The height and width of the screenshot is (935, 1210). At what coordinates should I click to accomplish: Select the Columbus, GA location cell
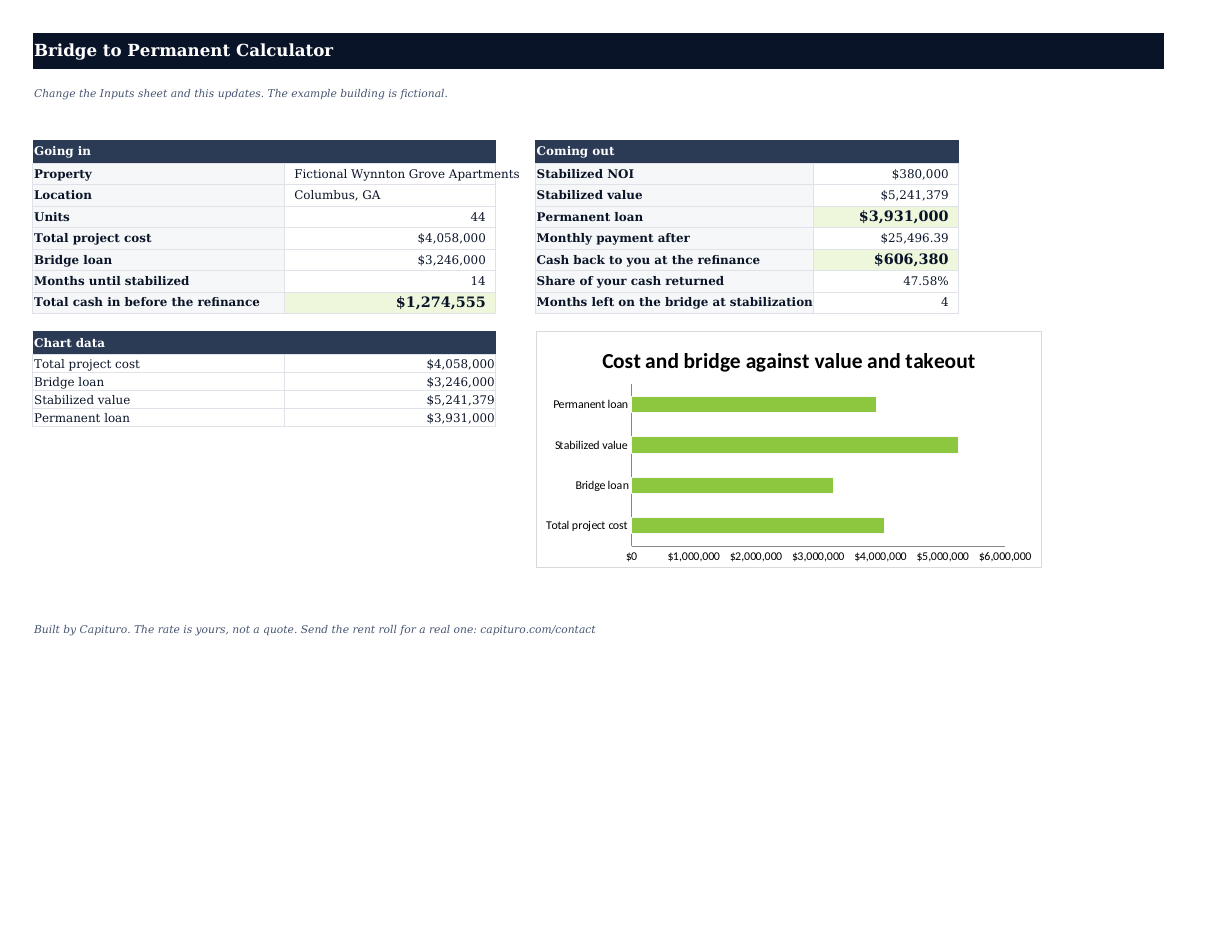(x=390, y=195)
